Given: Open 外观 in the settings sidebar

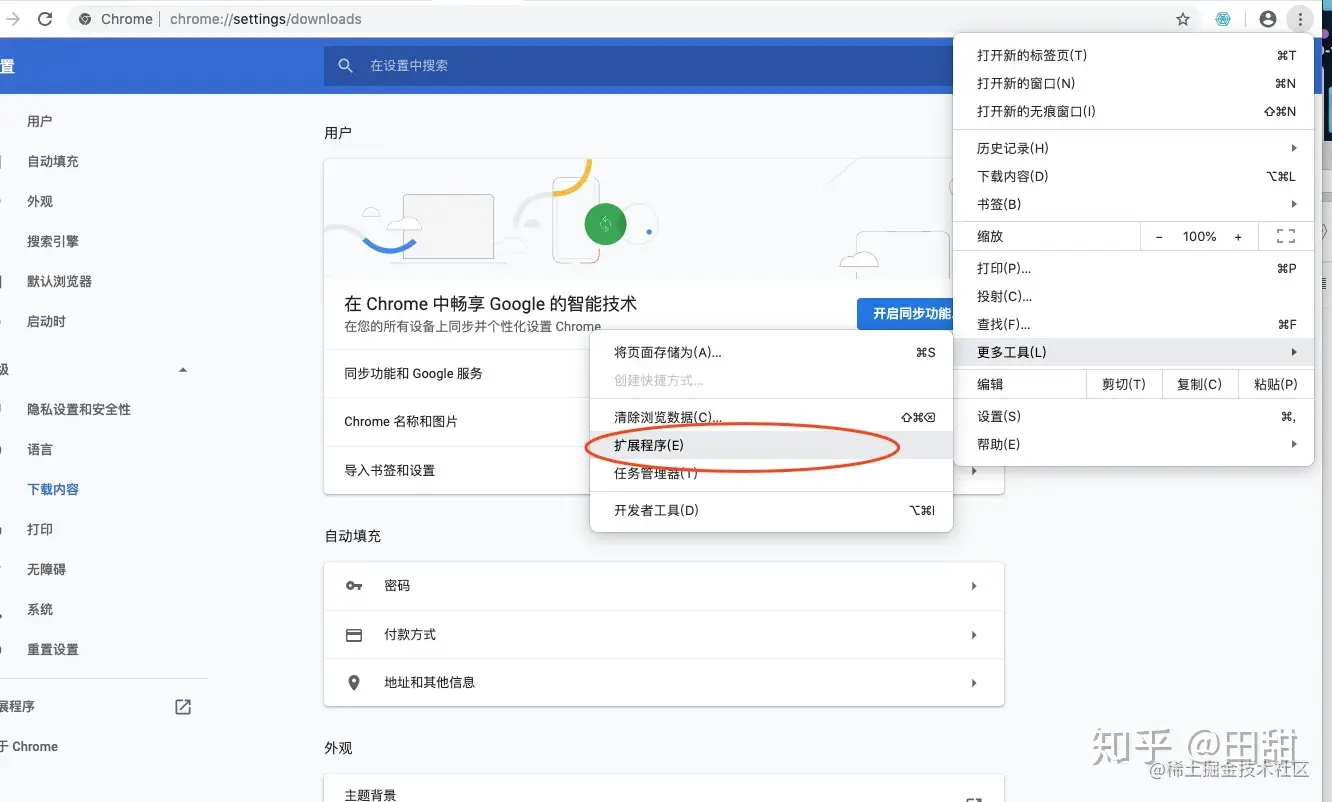Looking at the screenshot, I should coord(40,201).
